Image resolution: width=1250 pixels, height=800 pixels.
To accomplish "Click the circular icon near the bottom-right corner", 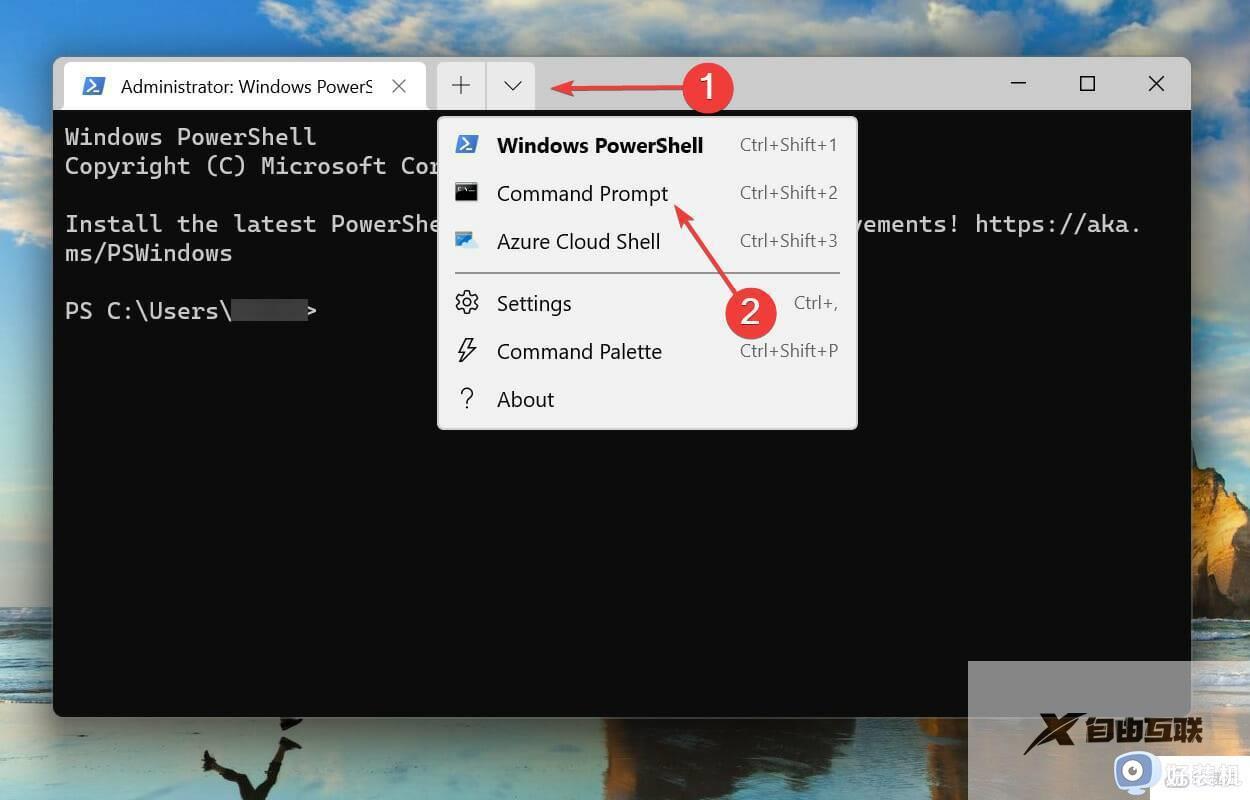I will click(1134, 771).
